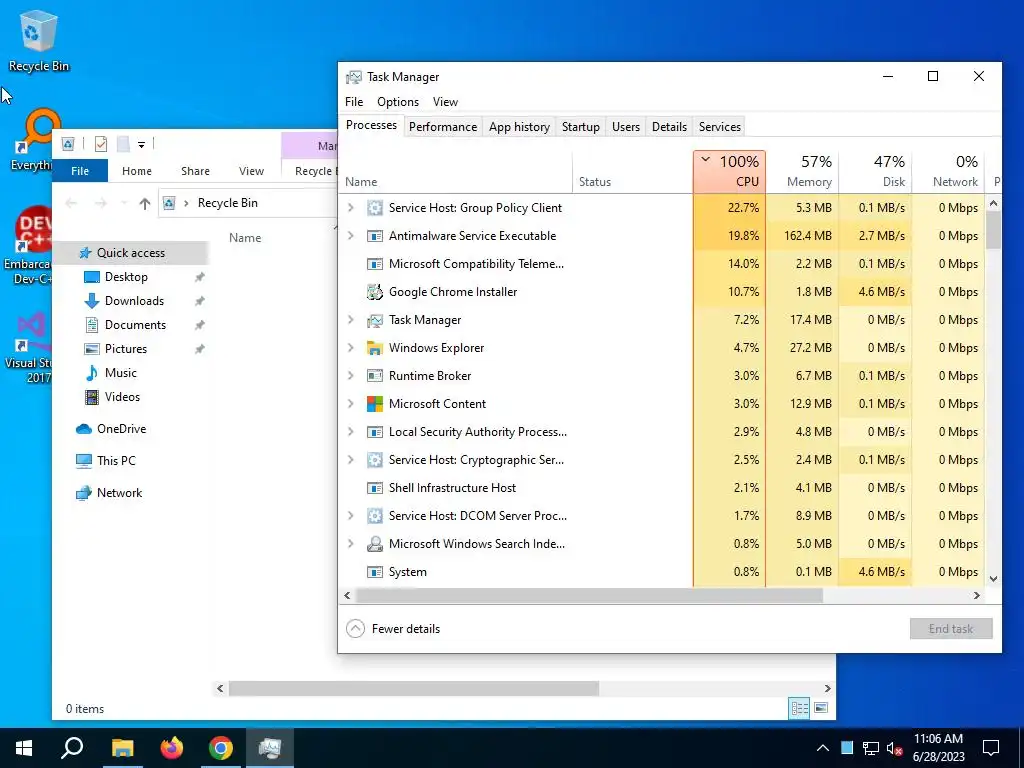
Task: Expand Local Security Authority Process group
Action: pyautogui.click(x=351, y=432)
